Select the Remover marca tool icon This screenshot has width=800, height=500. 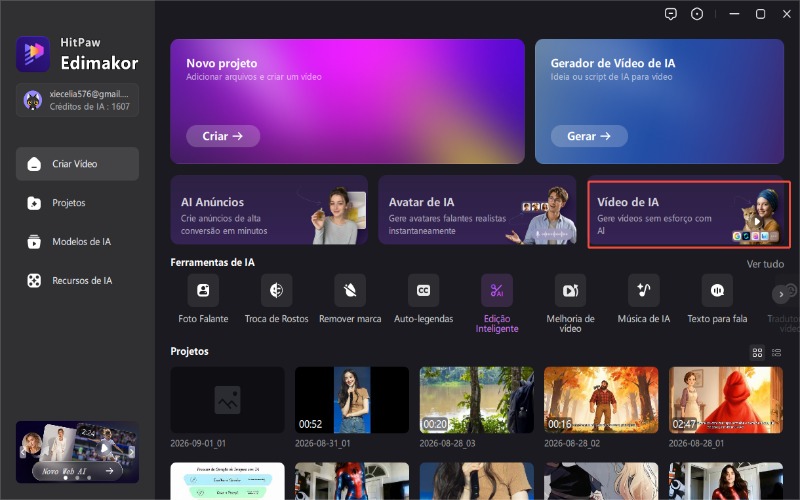pos(350,290)
